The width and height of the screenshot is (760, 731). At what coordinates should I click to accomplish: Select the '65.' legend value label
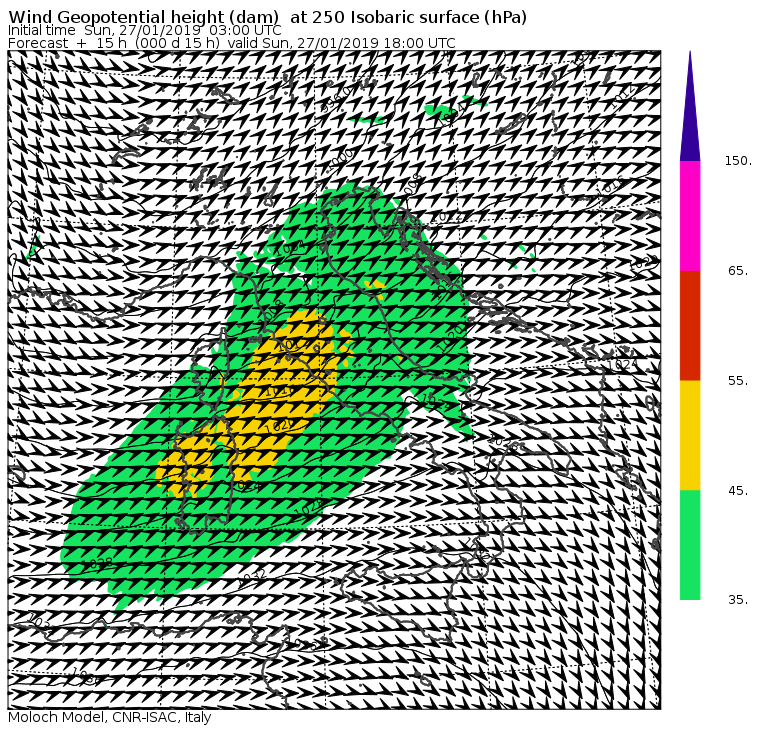coord(738,270)
